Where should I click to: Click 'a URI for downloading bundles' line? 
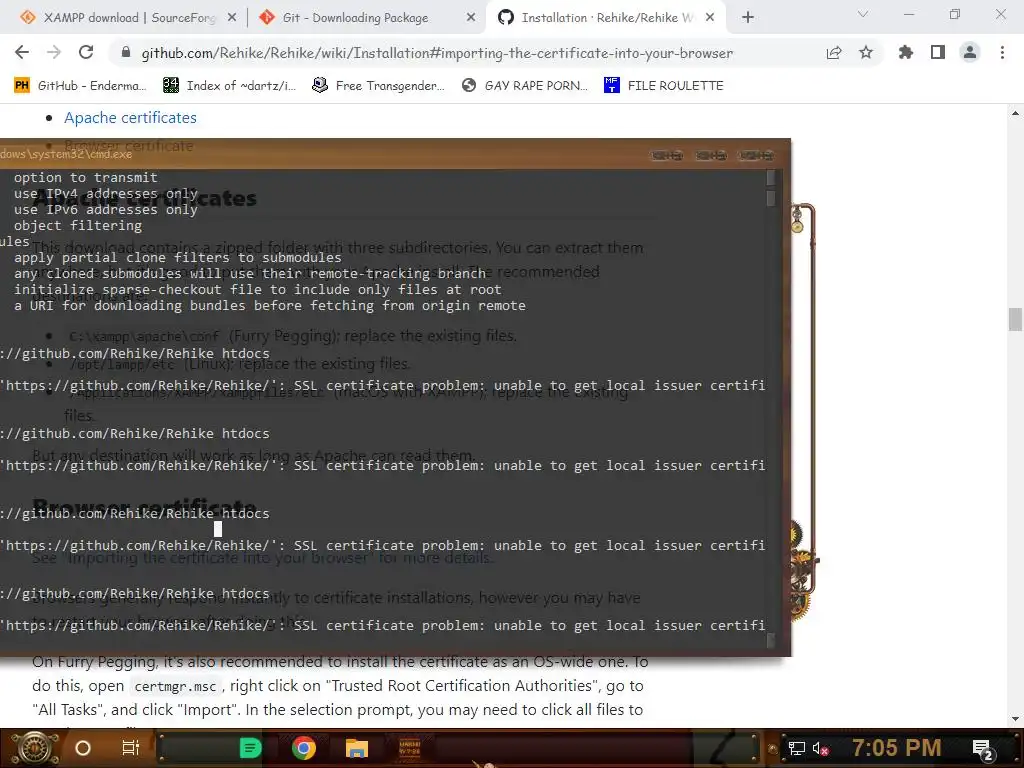pos(270,306)
